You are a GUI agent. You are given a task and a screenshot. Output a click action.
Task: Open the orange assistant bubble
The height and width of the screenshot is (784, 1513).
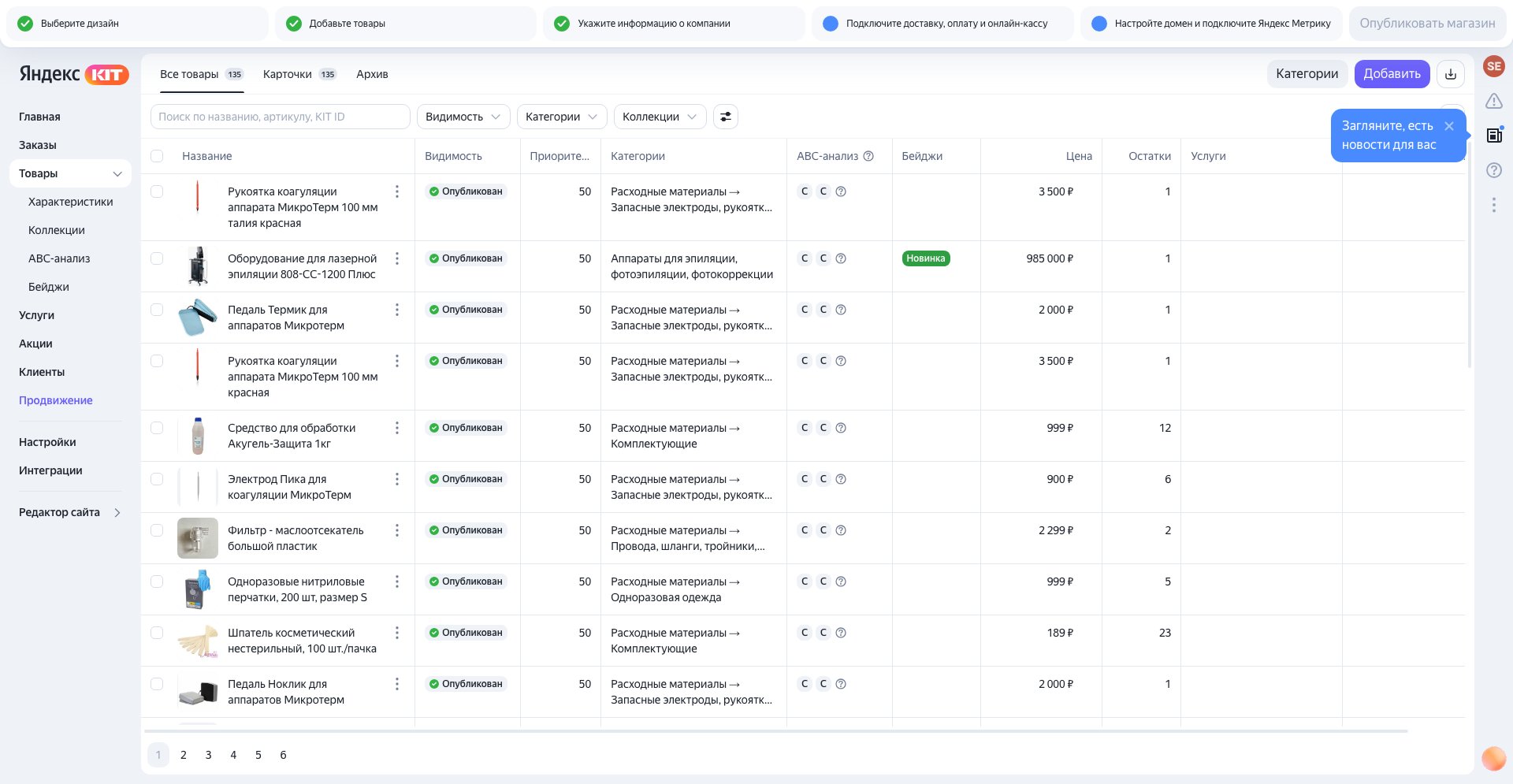click(1493, 758)
